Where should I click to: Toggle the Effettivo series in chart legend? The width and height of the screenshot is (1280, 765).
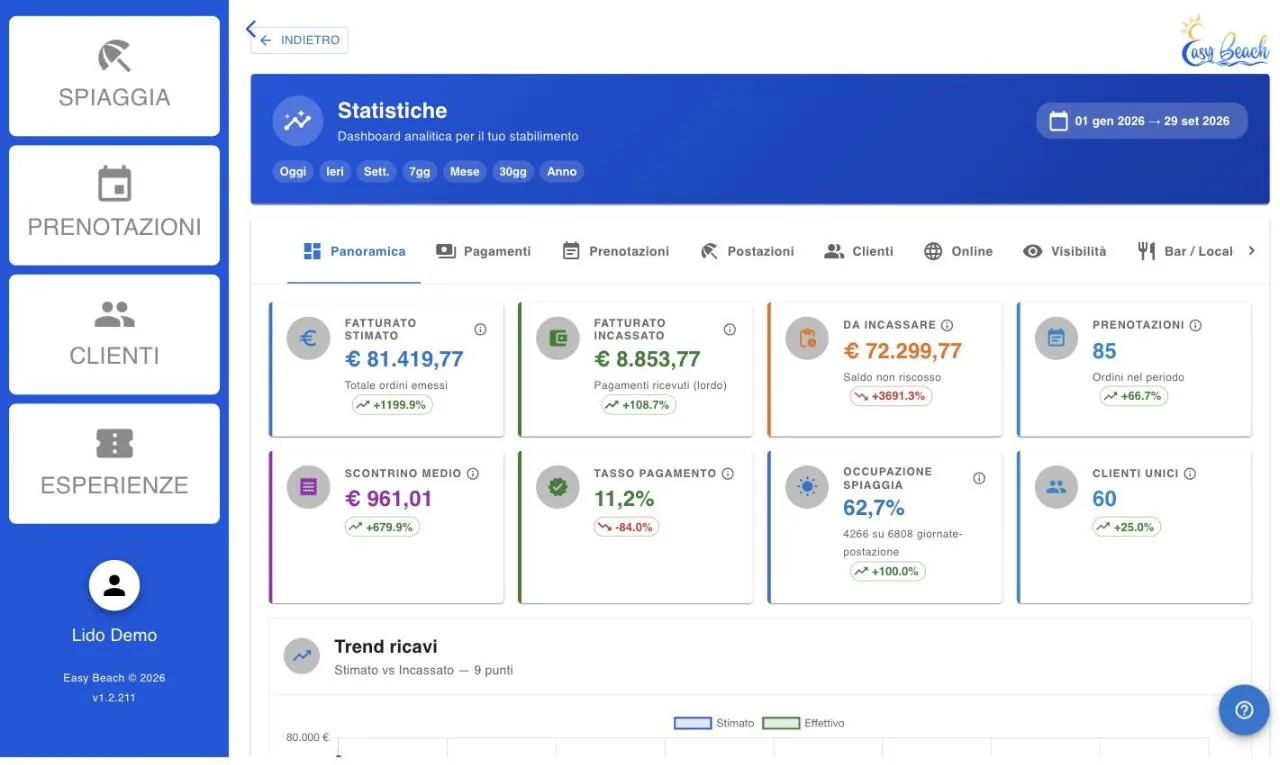803,723
